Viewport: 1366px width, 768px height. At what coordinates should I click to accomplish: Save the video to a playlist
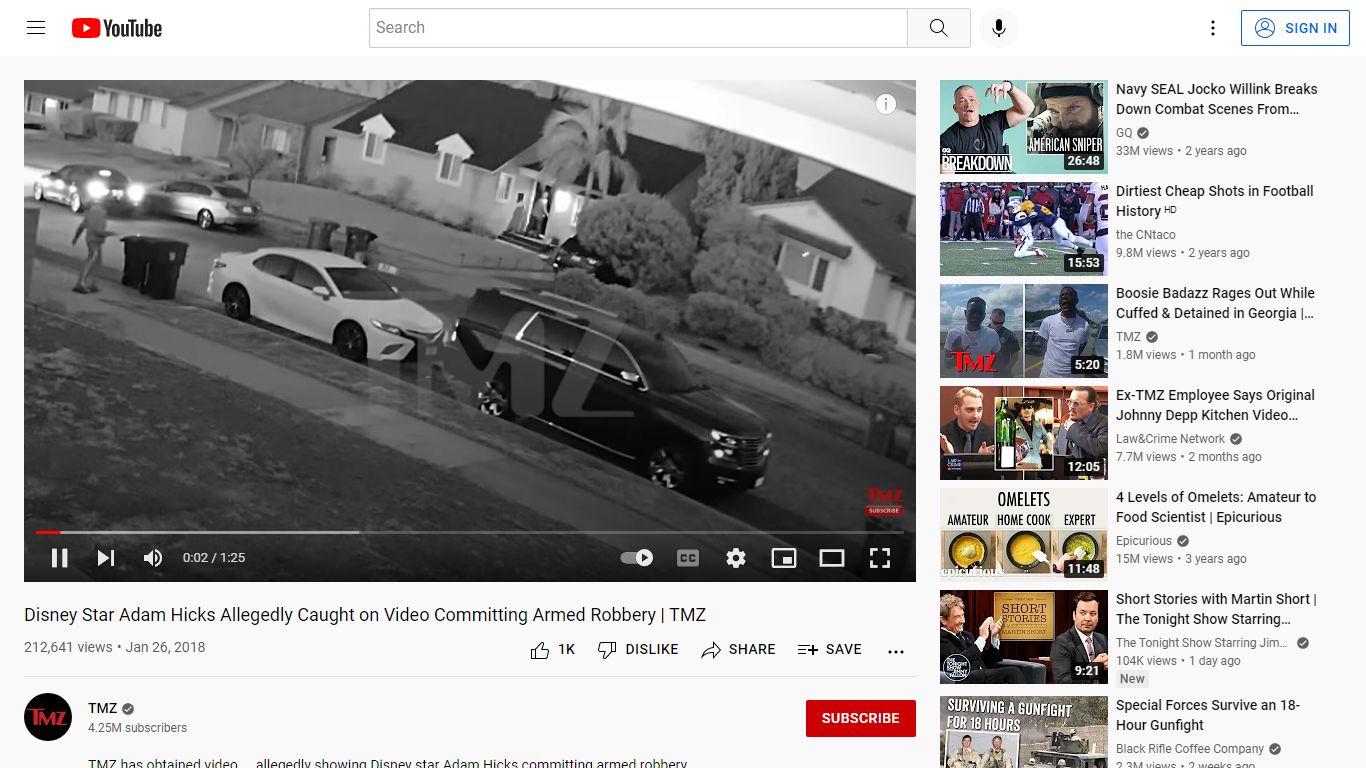click(829, 650)
